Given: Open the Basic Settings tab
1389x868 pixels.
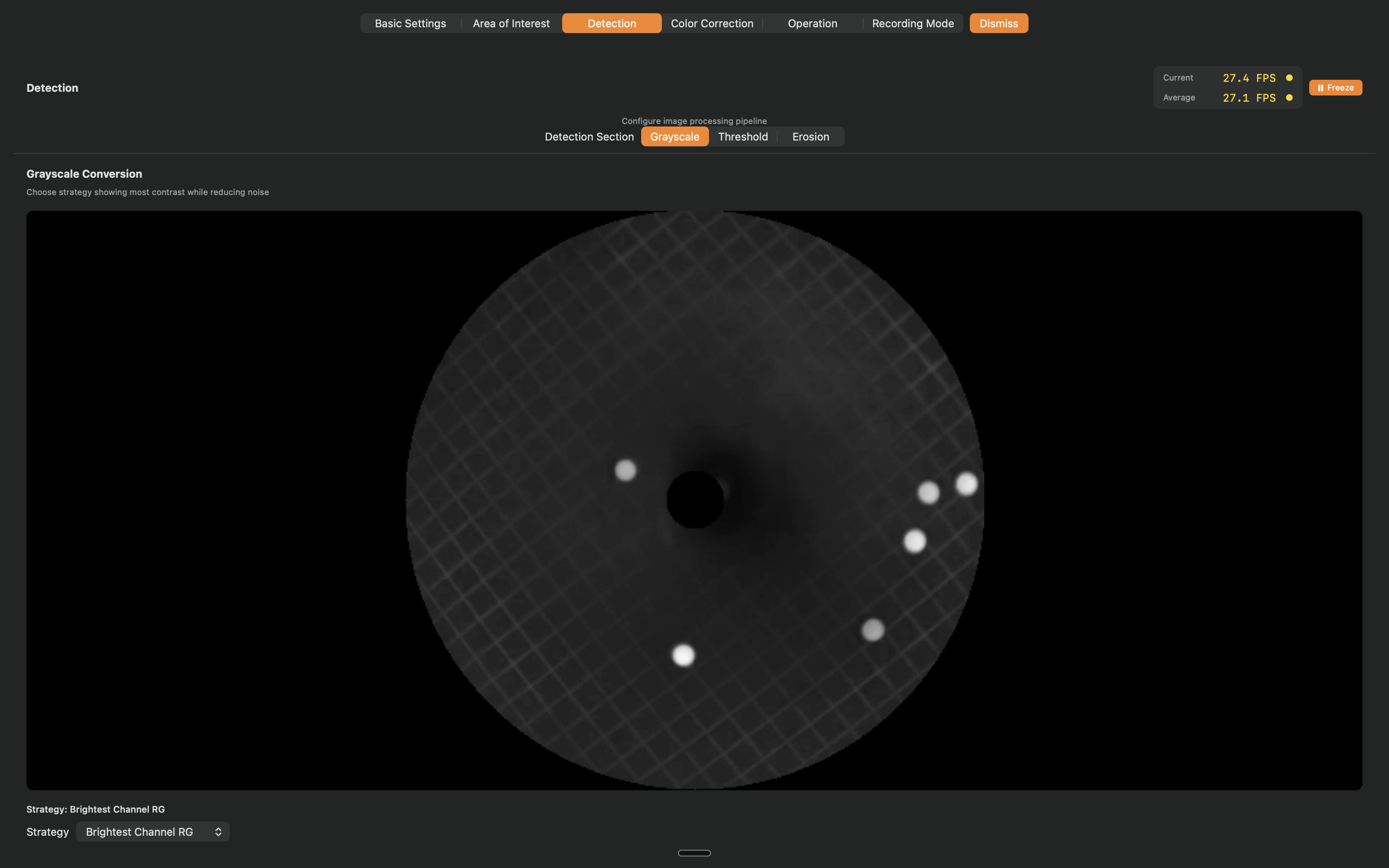Looking at the screenshot, I should [x=410, y=24].
